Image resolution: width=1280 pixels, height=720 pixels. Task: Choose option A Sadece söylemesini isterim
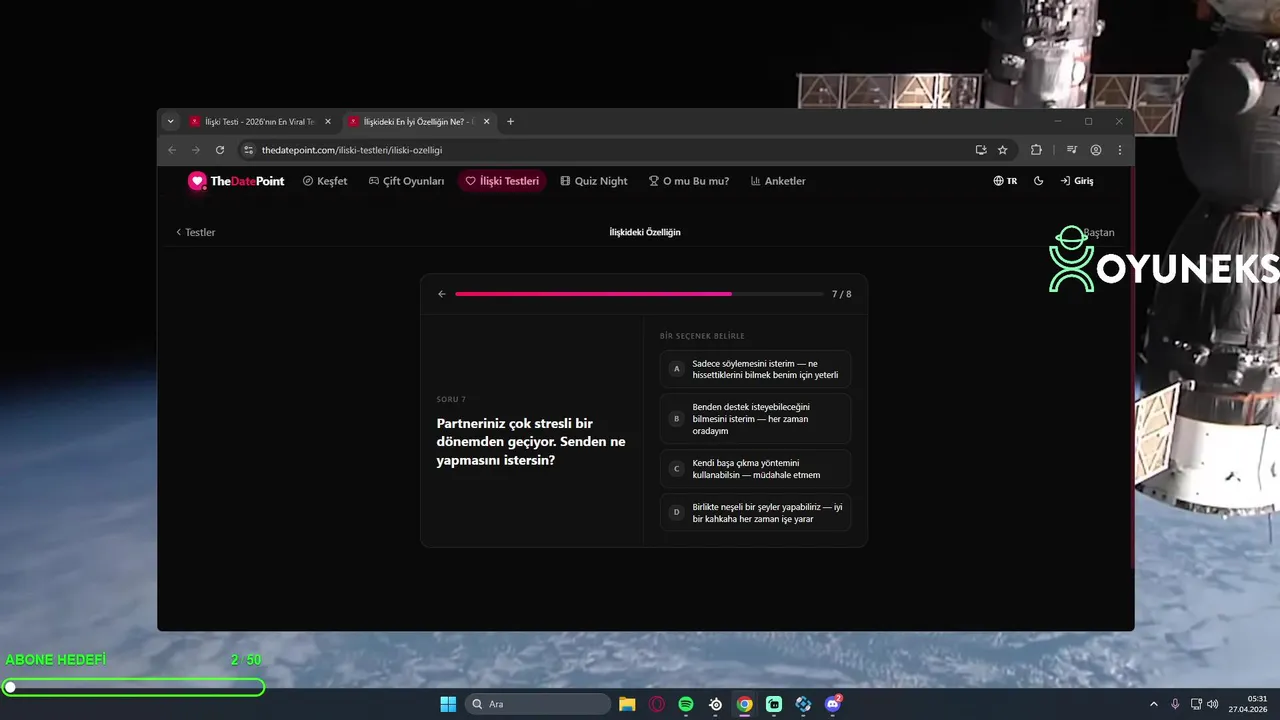click(x=755, y=369)
